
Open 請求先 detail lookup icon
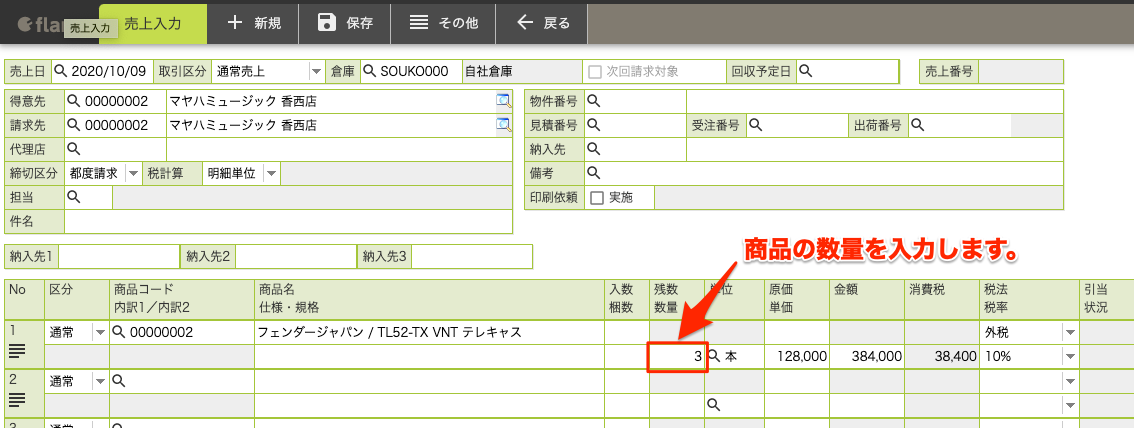(x=503, y=125)
